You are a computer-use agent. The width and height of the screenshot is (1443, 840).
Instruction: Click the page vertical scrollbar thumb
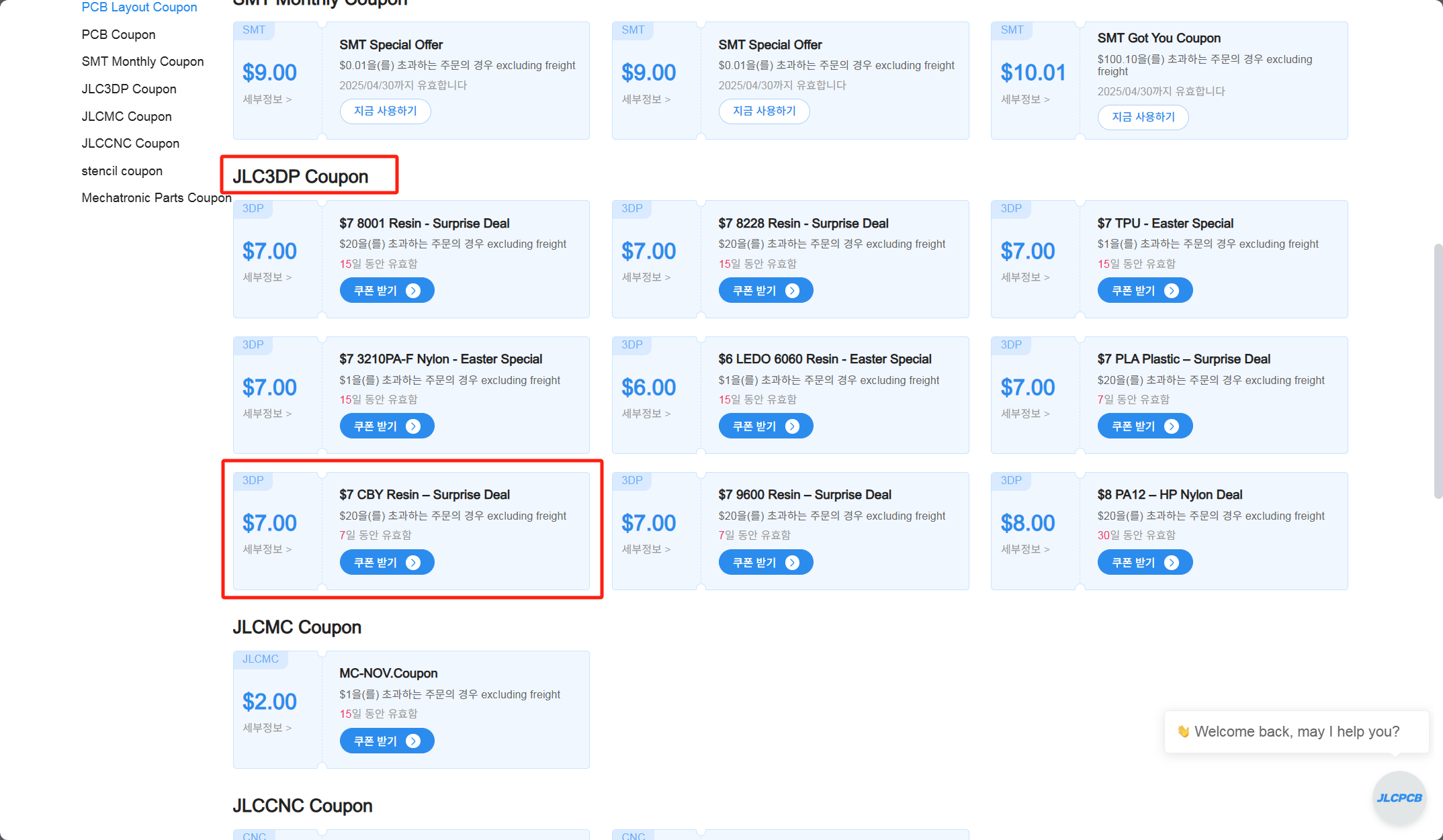[x=1438, y=371]
